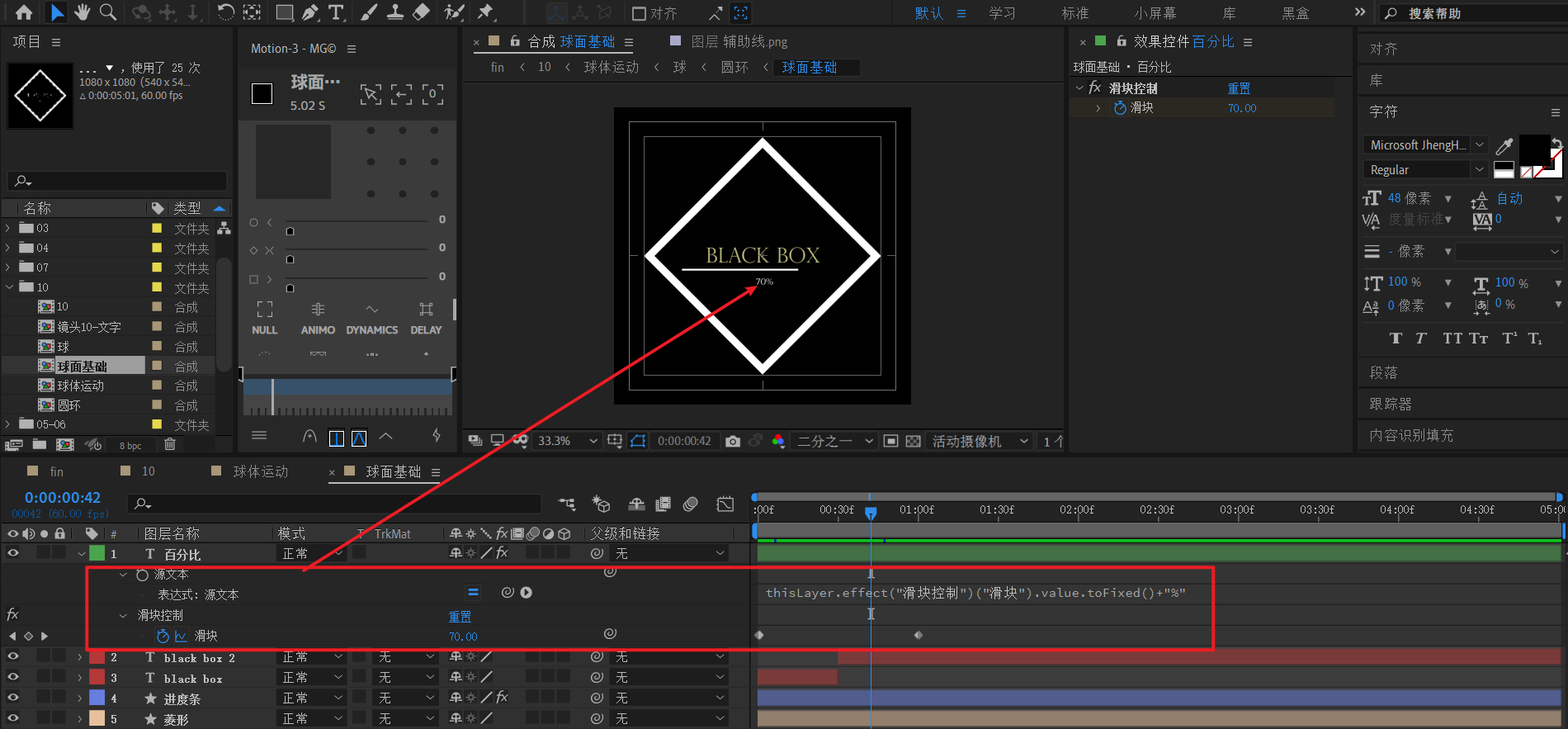Enable expression toggle equals sign
Image resolution: width=1568 pixels, height=729 pixels.
473,593
